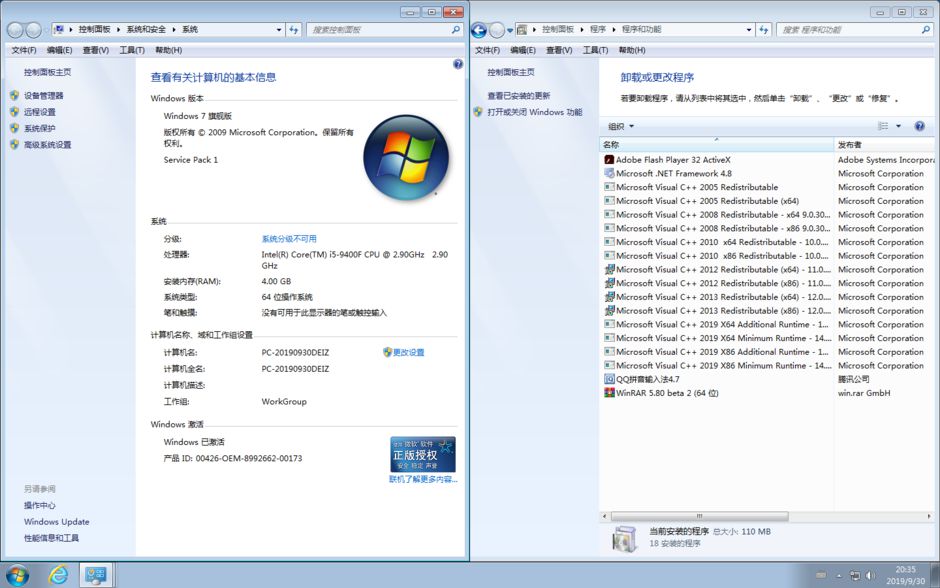
Task: Click refresh button in System window address bar
Action: click(294, 29)
